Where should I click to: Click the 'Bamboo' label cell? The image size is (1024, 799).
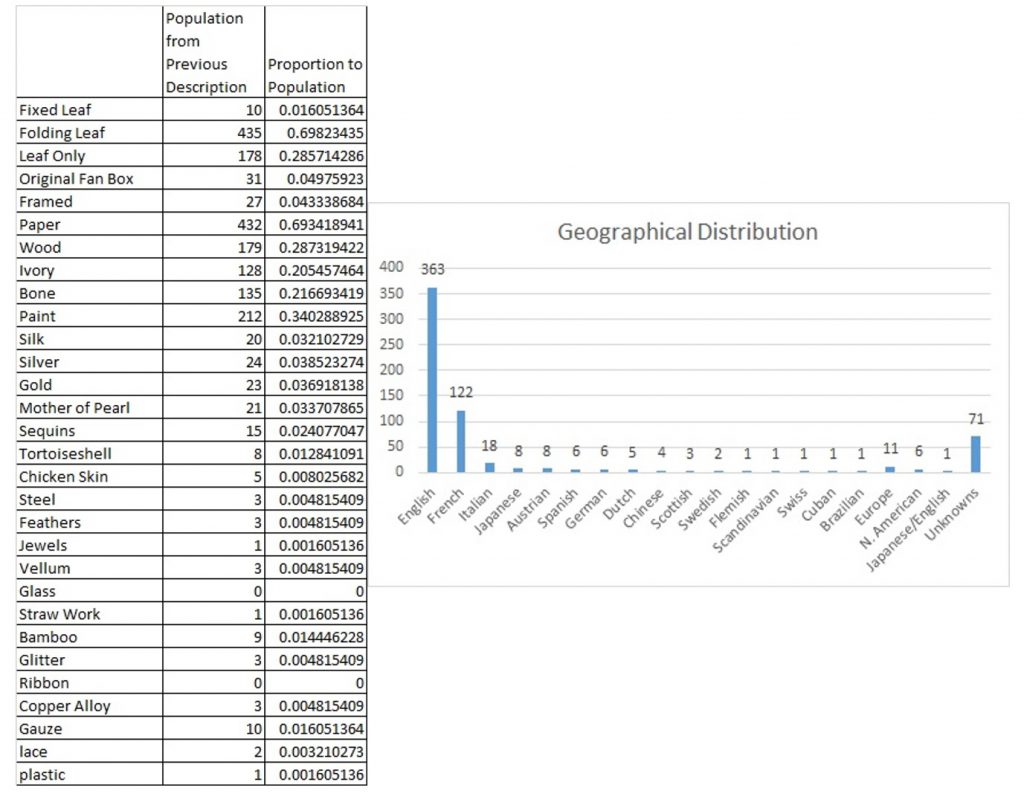(89, 636)
